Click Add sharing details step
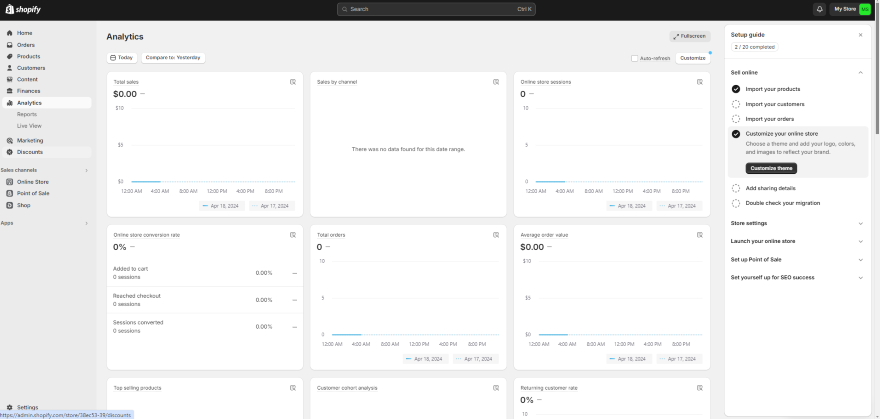The width and height of the screenshot is (880, 419). click(770, 188)
